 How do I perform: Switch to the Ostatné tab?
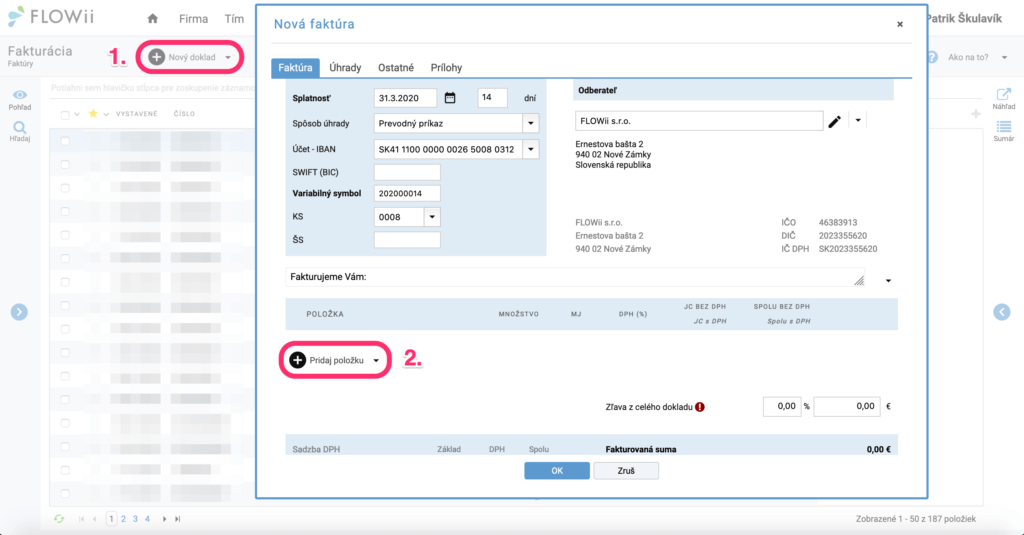pos(396,68)
